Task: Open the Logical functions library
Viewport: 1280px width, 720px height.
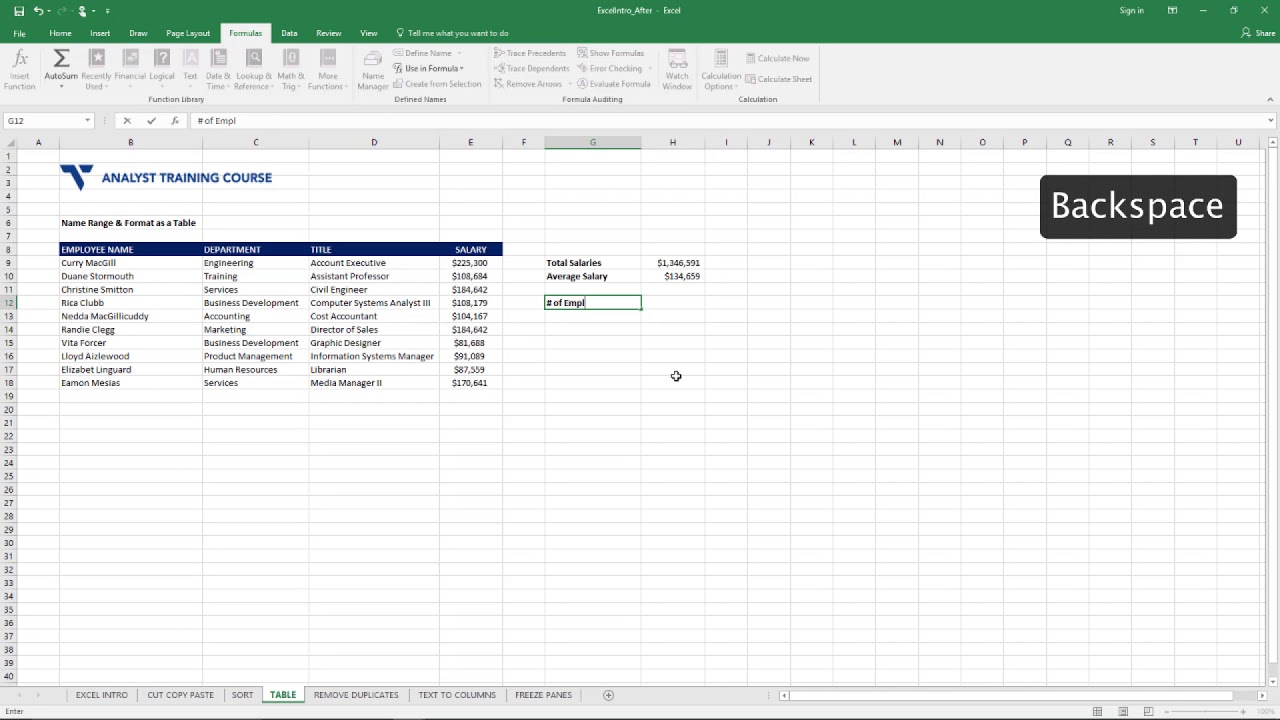Action: [162, 70]
